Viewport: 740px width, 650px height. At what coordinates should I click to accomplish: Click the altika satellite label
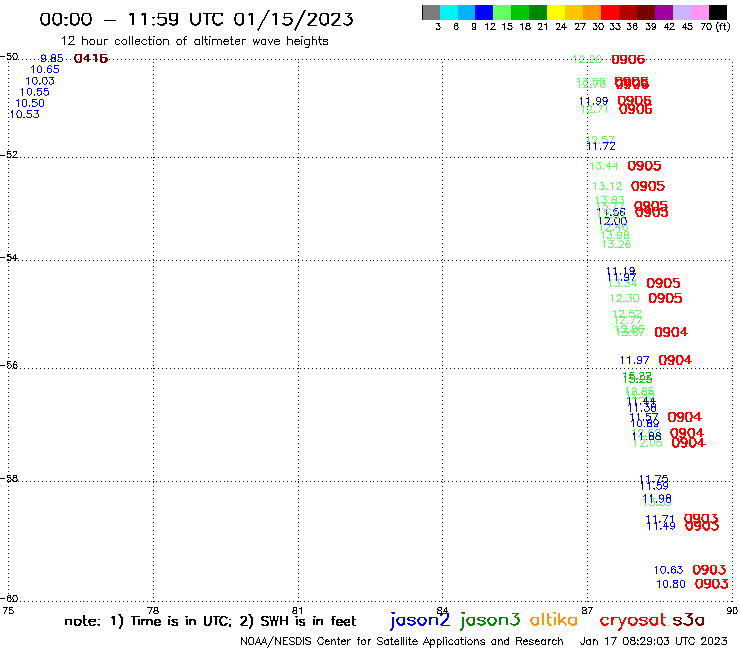point(553,620)
